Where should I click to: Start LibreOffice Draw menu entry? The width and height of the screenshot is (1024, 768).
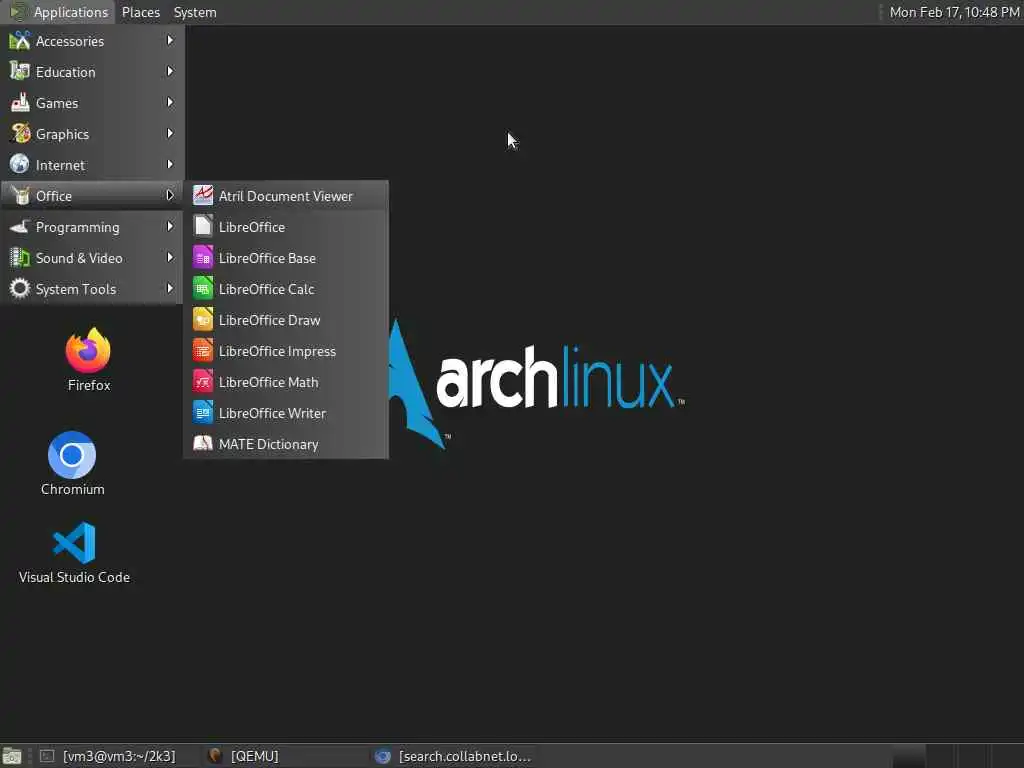coord(286,320)
